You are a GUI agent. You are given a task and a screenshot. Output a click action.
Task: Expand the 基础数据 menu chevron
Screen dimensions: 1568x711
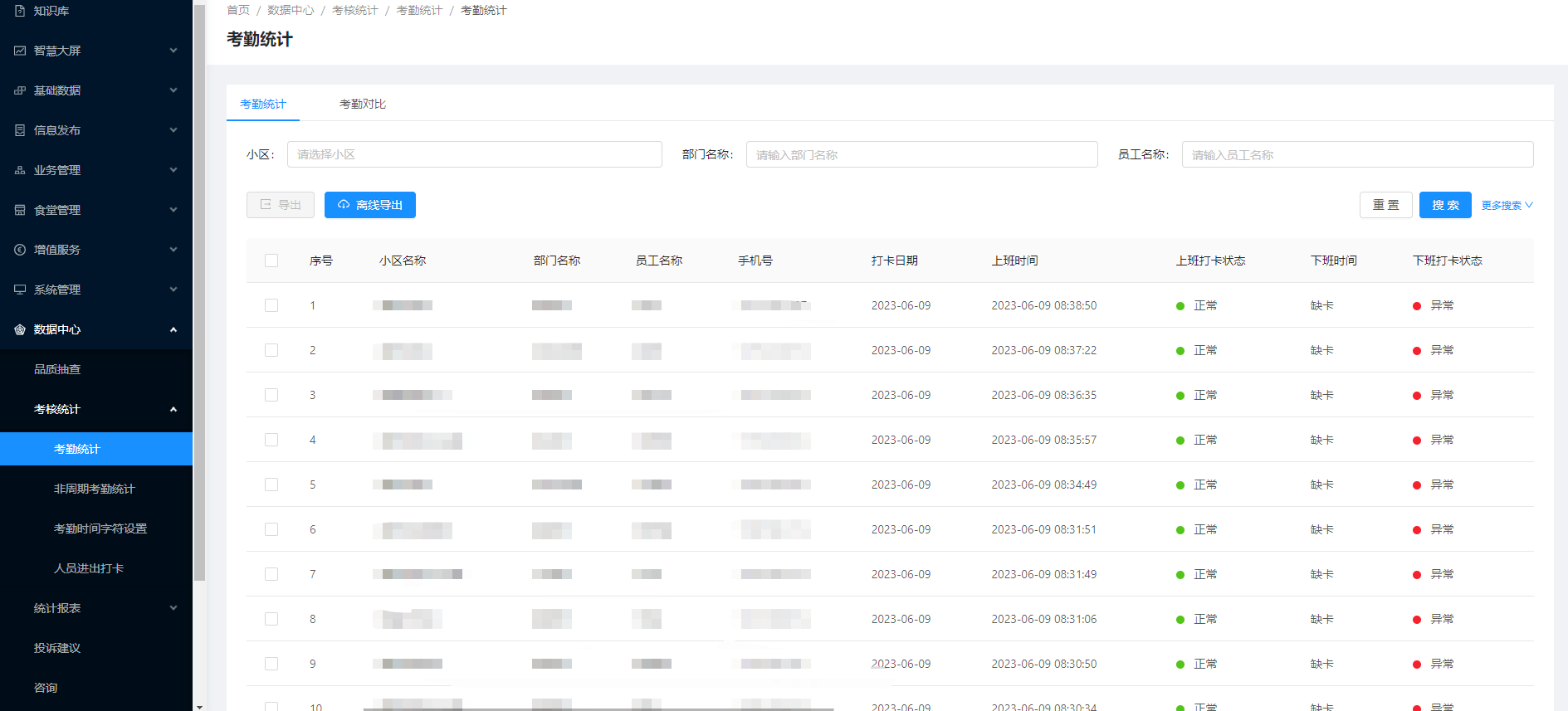(x=173, y=90)
